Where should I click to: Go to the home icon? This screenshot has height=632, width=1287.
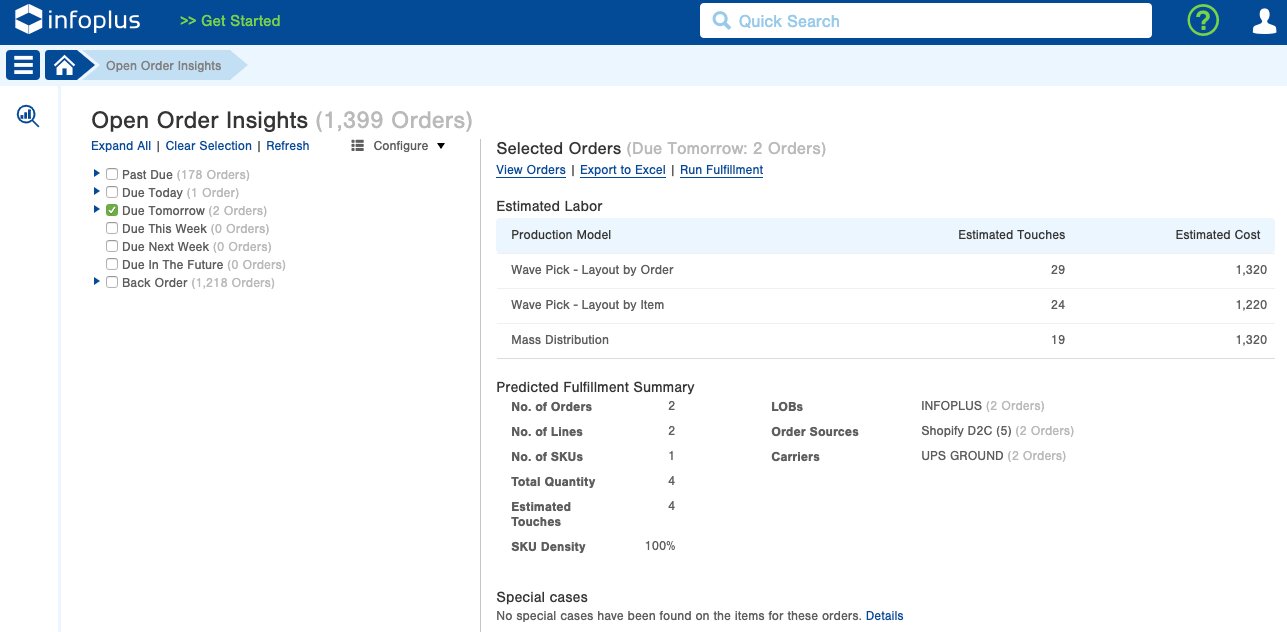64,66
